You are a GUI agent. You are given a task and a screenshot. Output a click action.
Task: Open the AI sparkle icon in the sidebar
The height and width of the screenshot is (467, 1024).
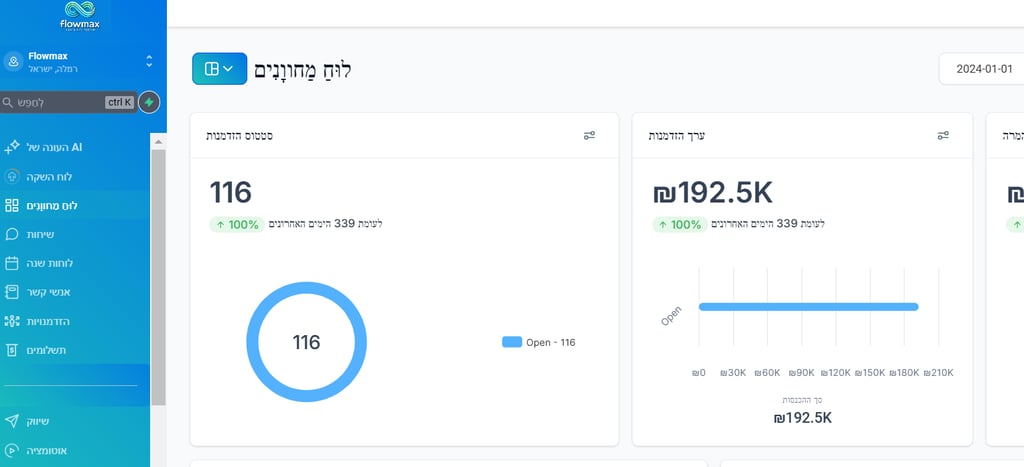point(12,148)
